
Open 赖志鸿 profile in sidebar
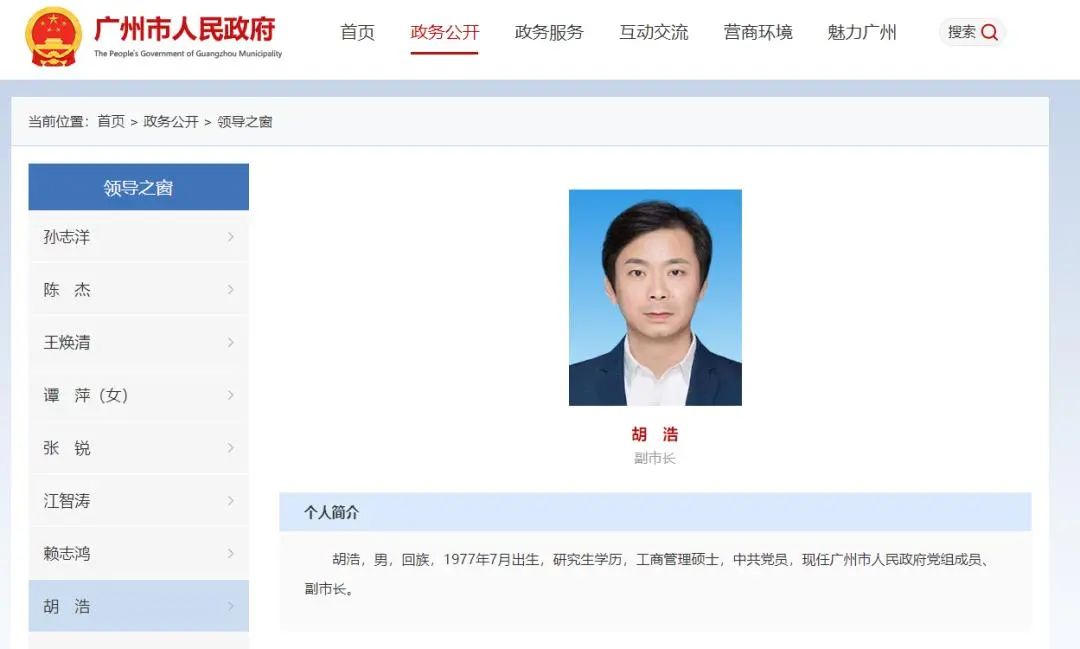(67, 553)
